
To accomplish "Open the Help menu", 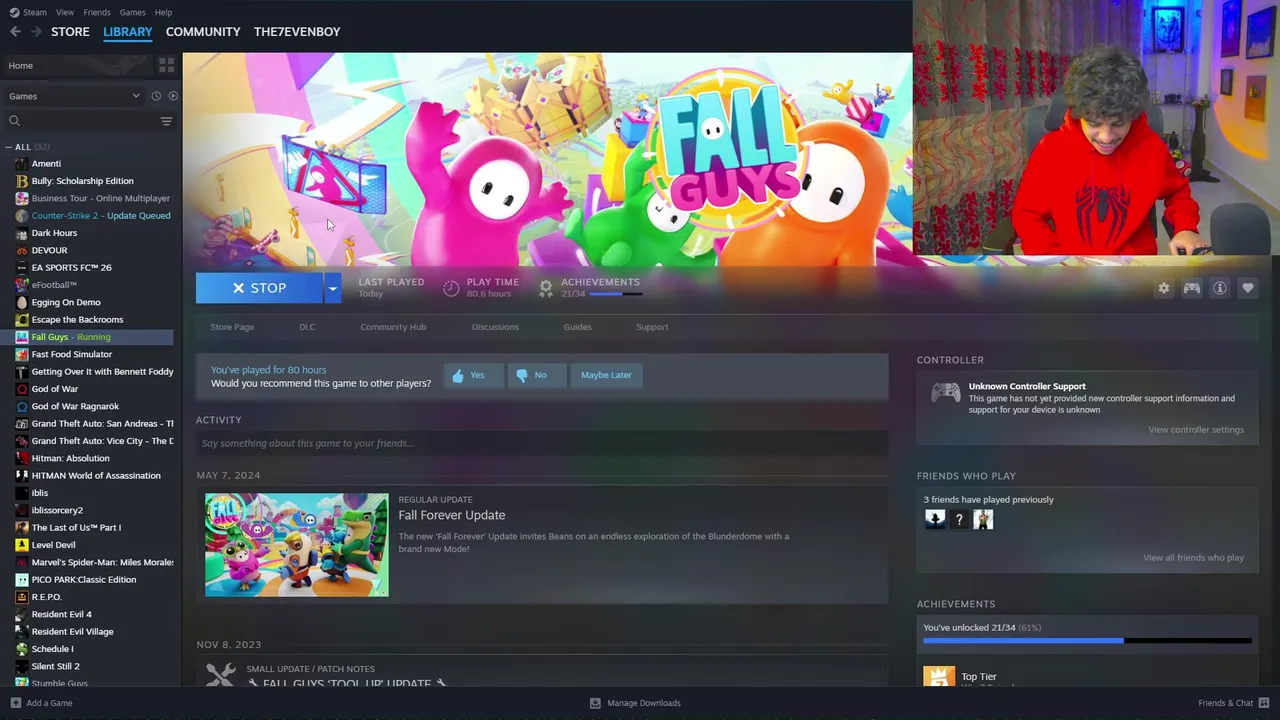I will coord(163,12).
